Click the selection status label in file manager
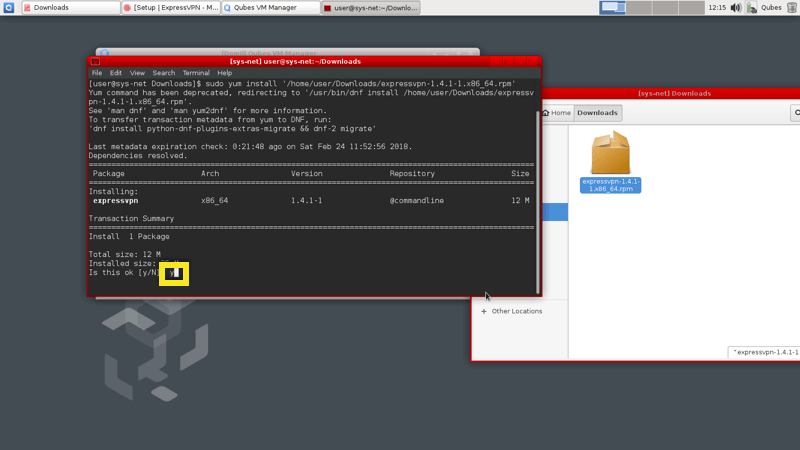 tap(764, 352)
